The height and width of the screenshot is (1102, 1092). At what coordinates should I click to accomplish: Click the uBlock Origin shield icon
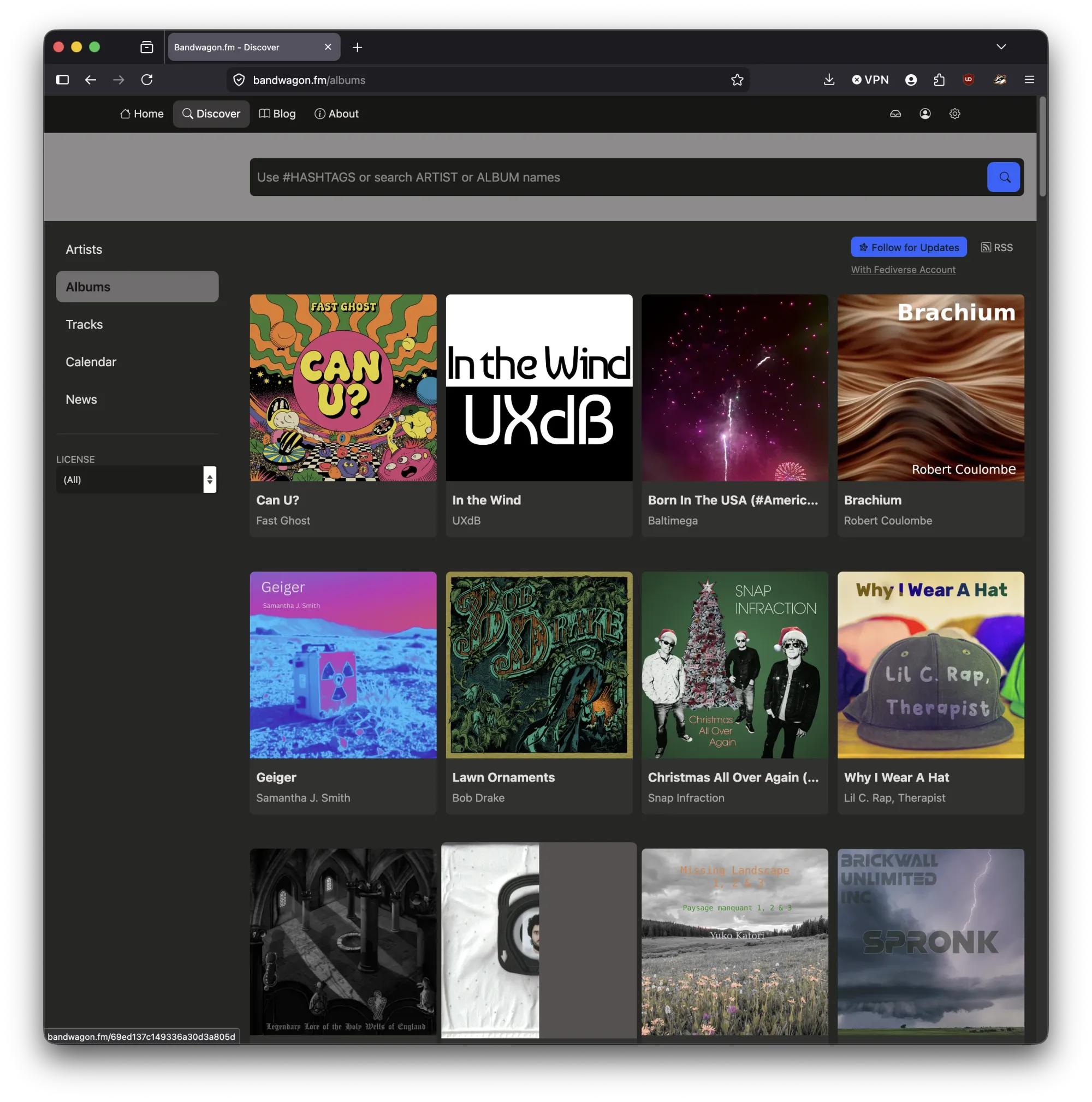tap(968, 80)
